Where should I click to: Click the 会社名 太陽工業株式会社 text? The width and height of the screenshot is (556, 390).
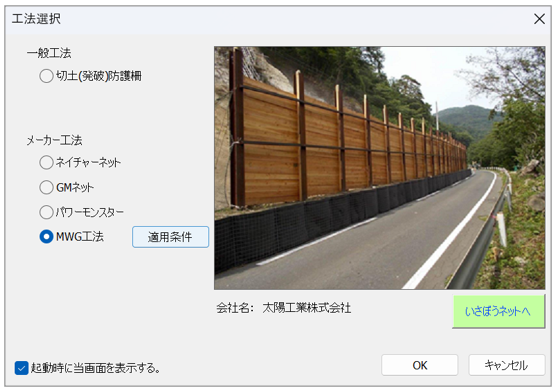pos(284,308)
